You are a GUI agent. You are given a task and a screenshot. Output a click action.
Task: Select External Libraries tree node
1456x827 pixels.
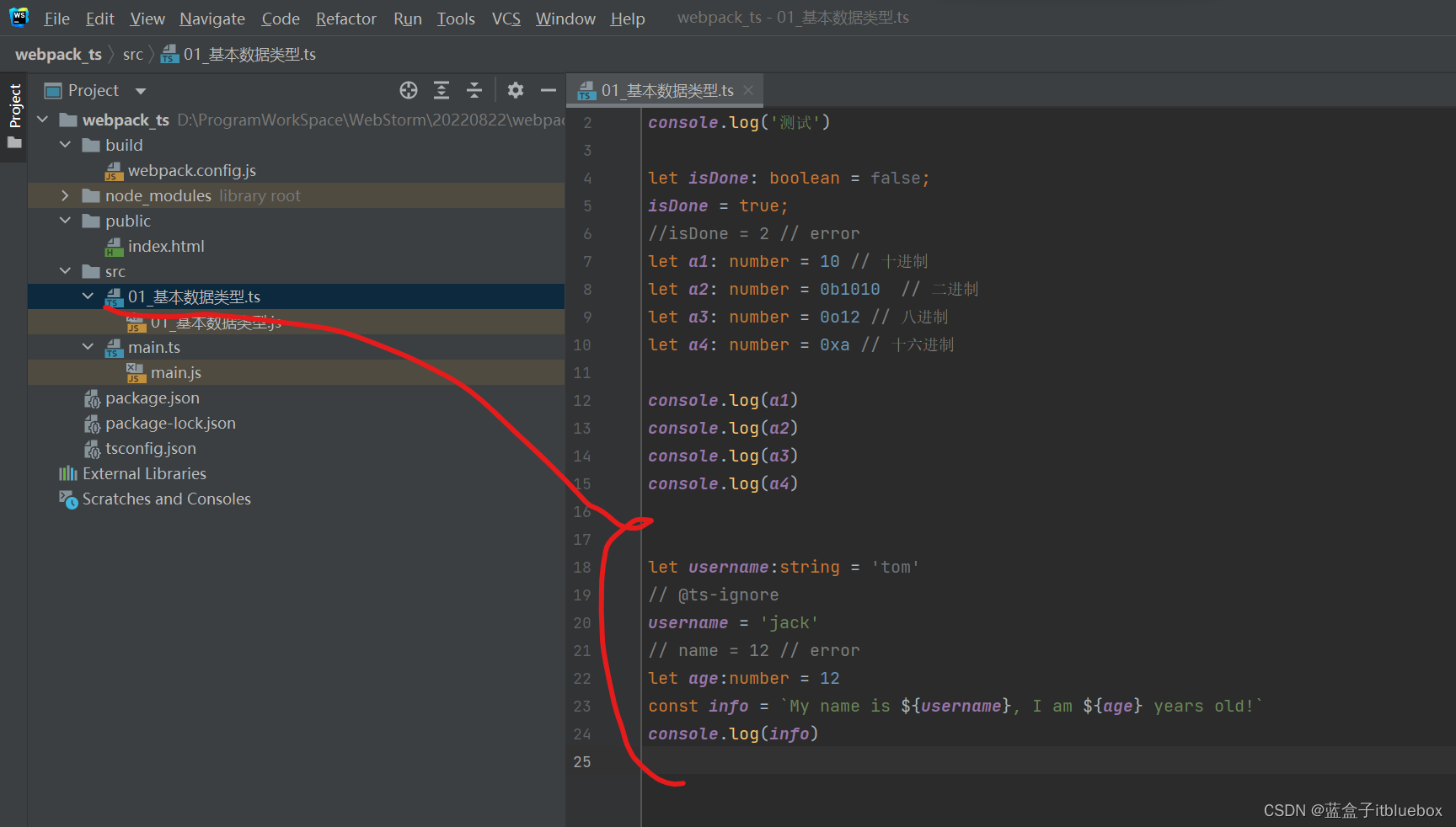click(x=144, y=474)
